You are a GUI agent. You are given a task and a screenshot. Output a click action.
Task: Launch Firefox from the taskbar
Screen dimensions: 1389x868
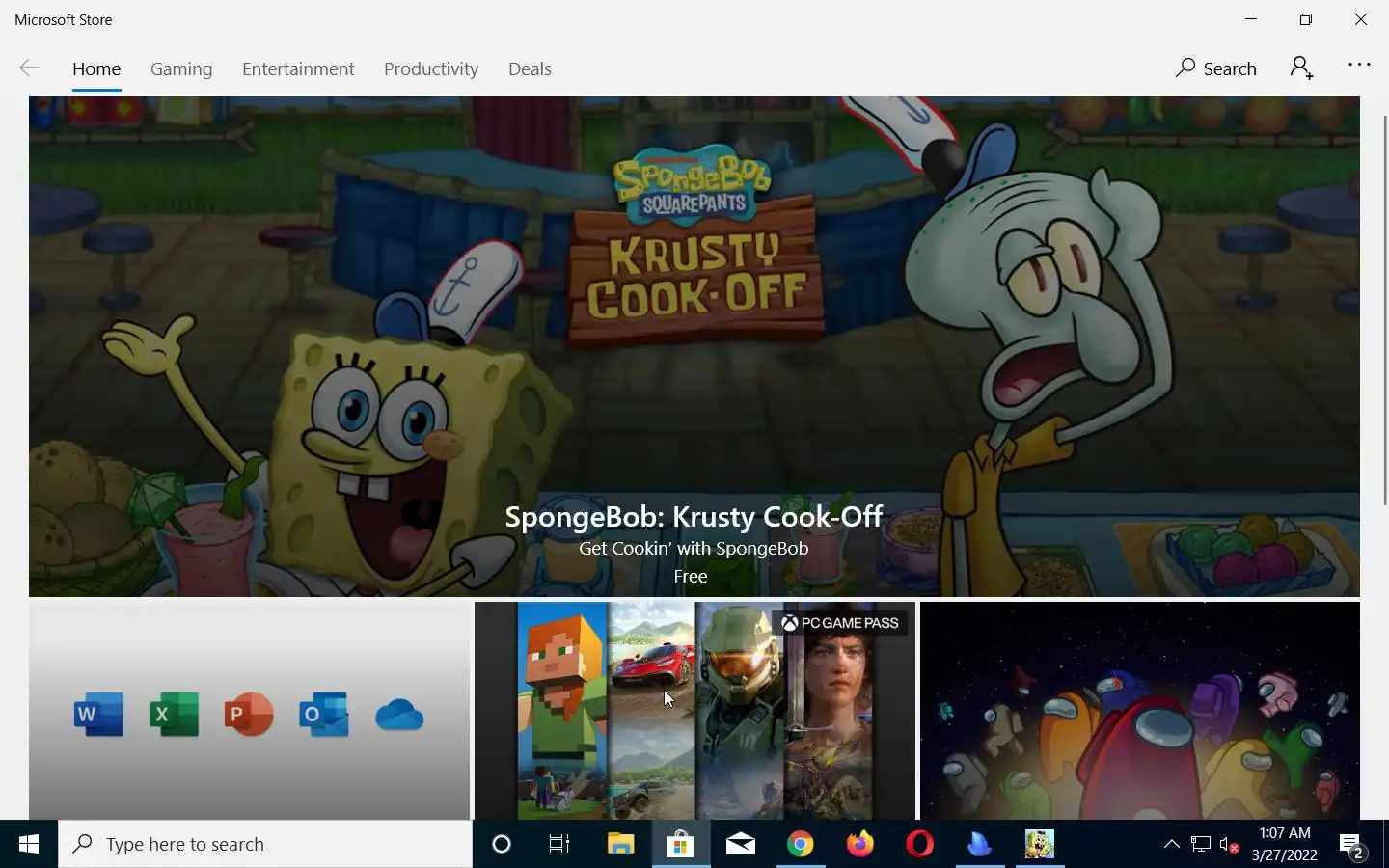click(x=859, y=844)
